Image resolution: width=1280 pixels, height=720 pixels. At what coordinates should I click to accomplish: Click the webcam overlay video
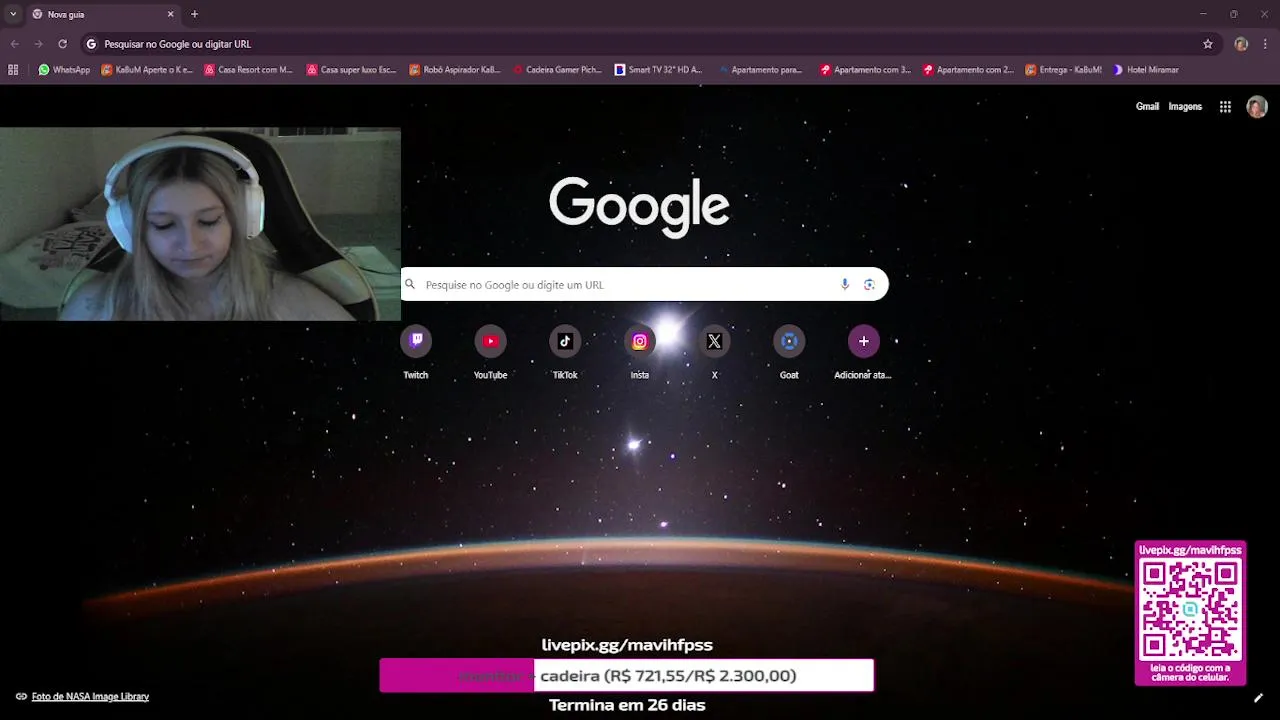200,224
